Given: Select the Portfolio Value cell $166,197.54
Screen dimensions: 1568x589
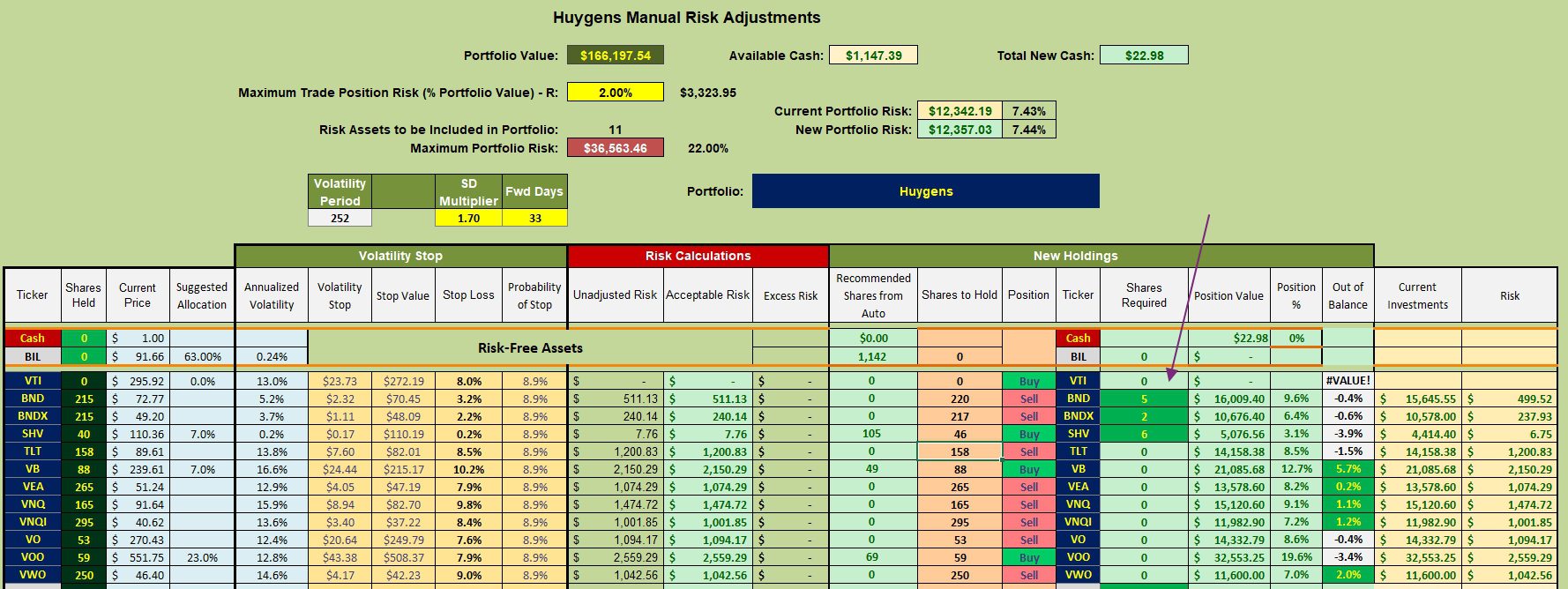Looking at the screenshot, I should coord(616,56).
